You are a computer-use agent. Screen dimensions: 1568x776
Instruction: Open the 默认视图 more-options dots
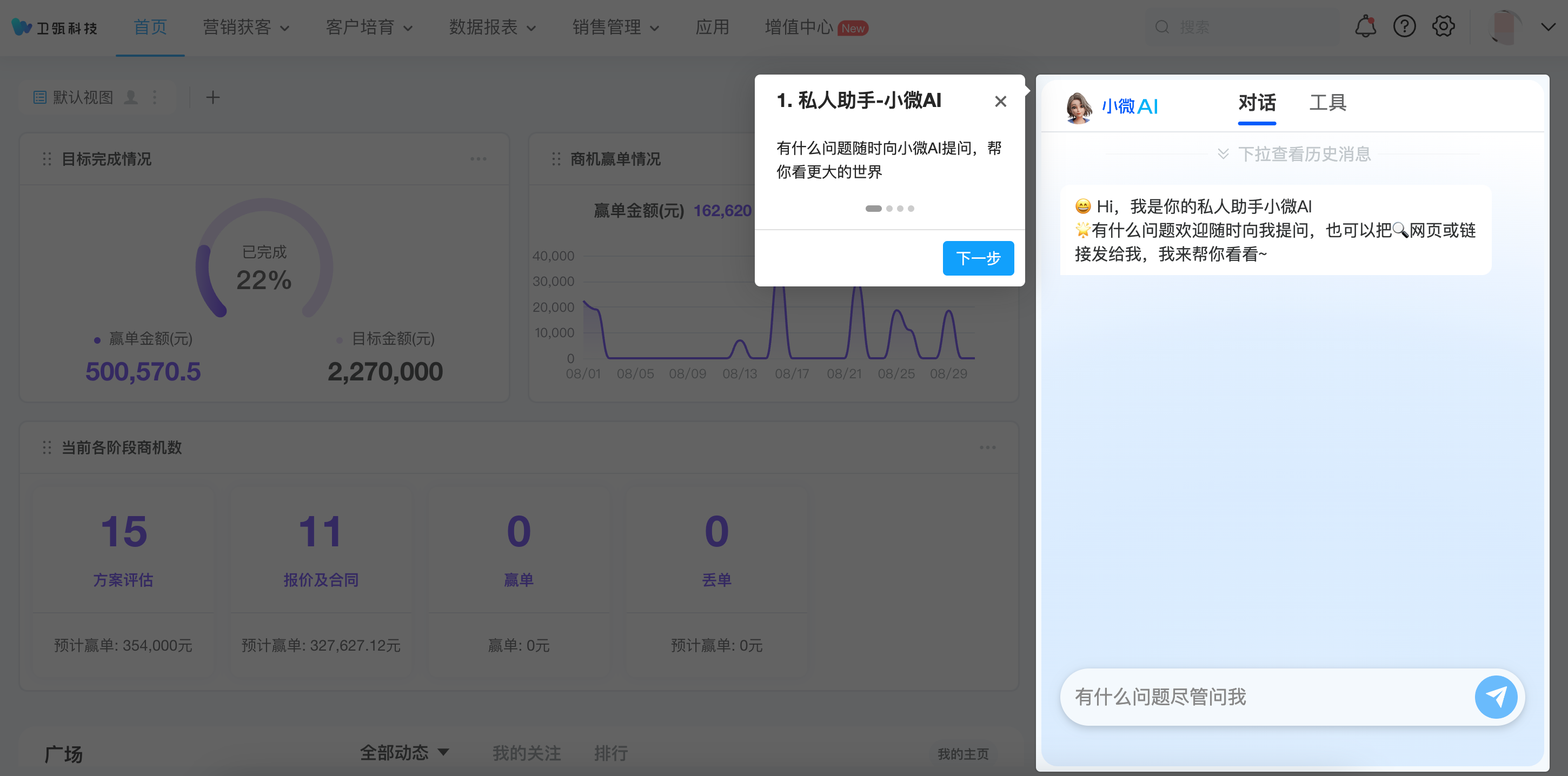click(x=155, y=97)
